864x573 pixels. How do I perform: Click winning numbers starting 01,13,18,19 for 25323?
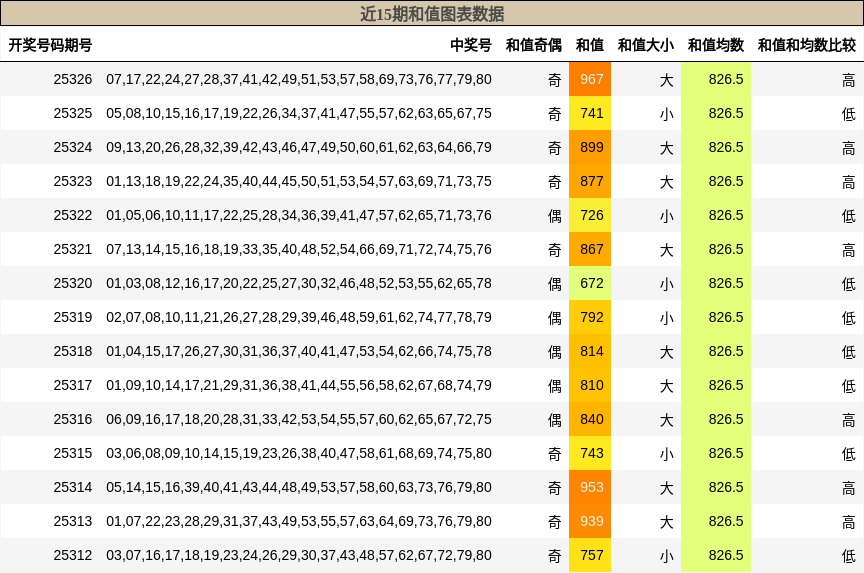pyautogui.click(x=299, y=181)
